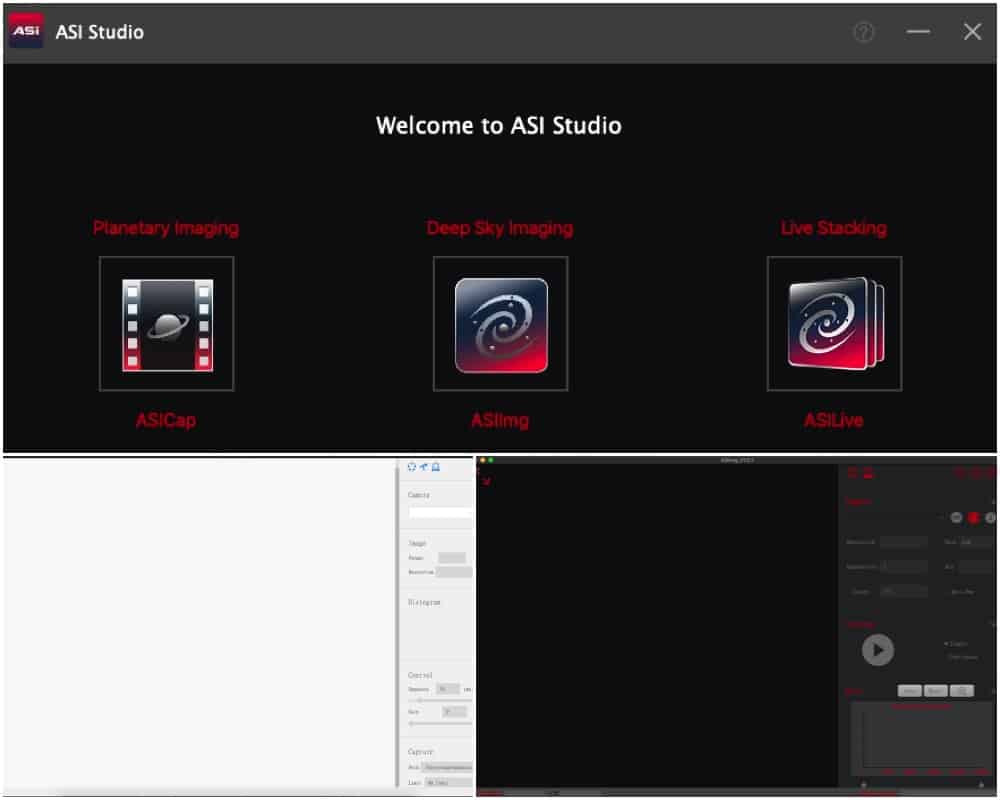Click the first gray button above the histogram
The image size is (1000, 800).
point(910,691)
